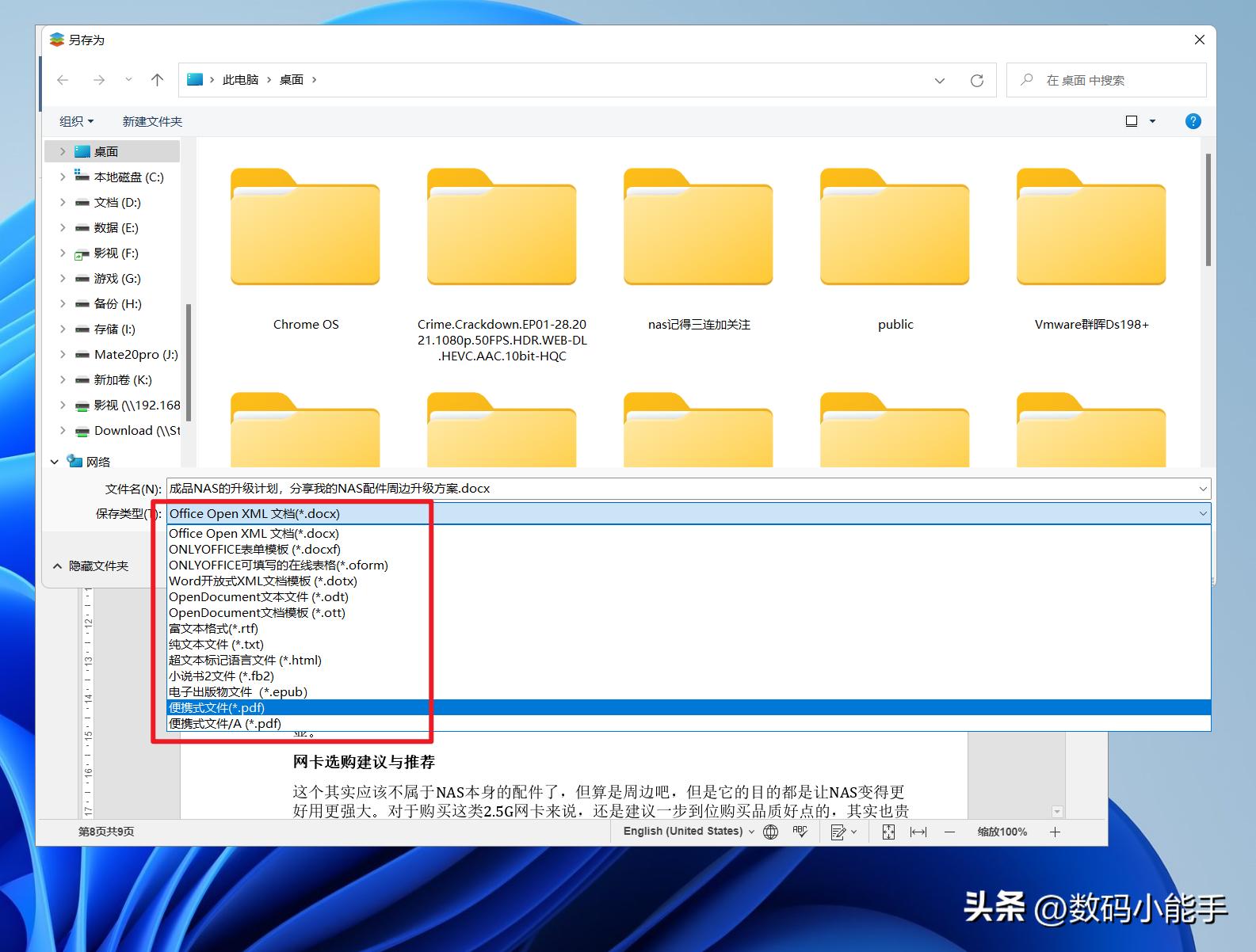Image resolution: width=1256 pixels, height=952 pixels.
Task: Click the globe document language icon
Action: 770,832
